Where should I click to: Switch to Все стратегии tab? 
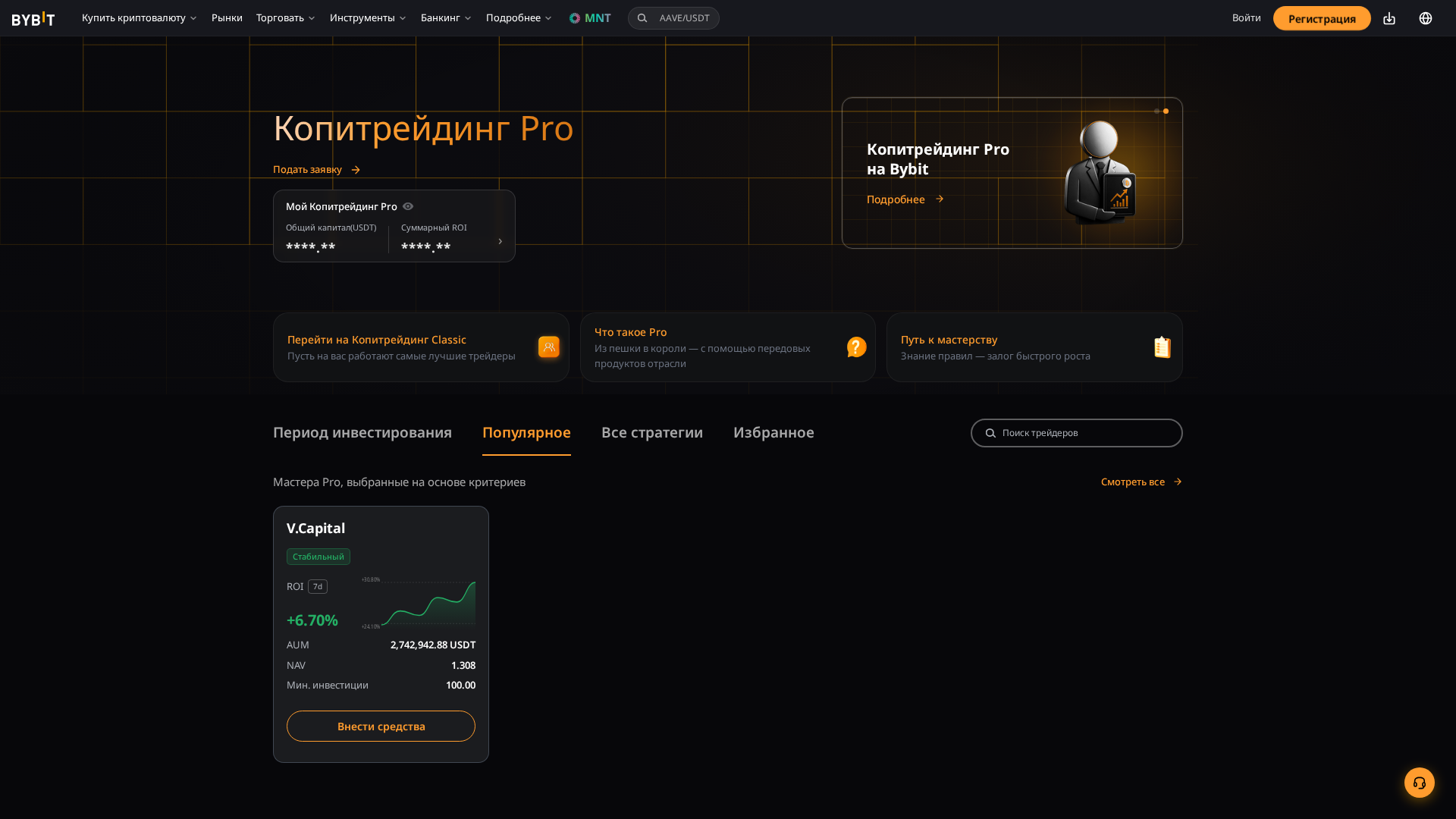click(652, 432)
